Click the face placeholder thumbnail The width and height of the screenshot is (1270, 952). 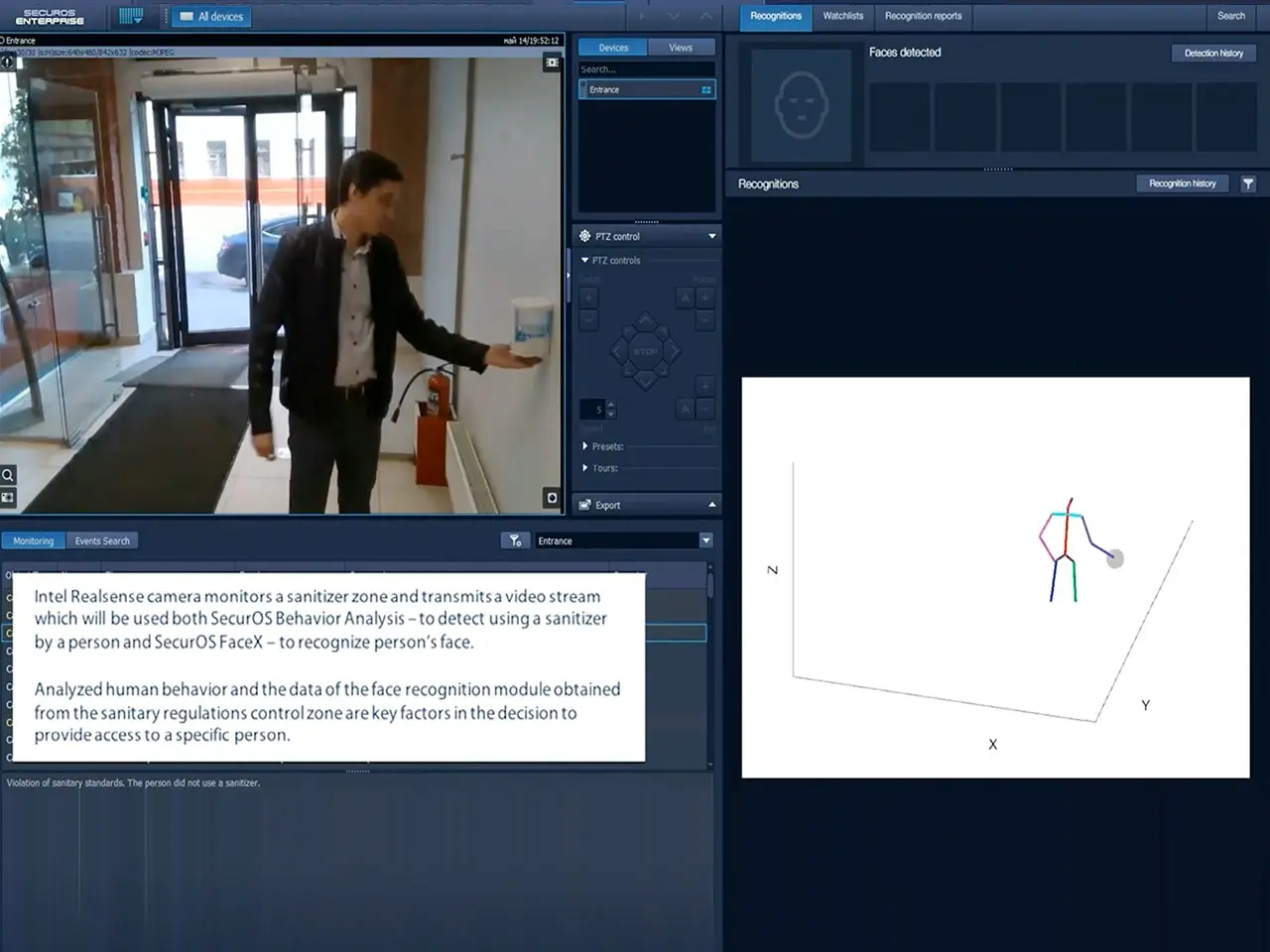tap(802, 105)
